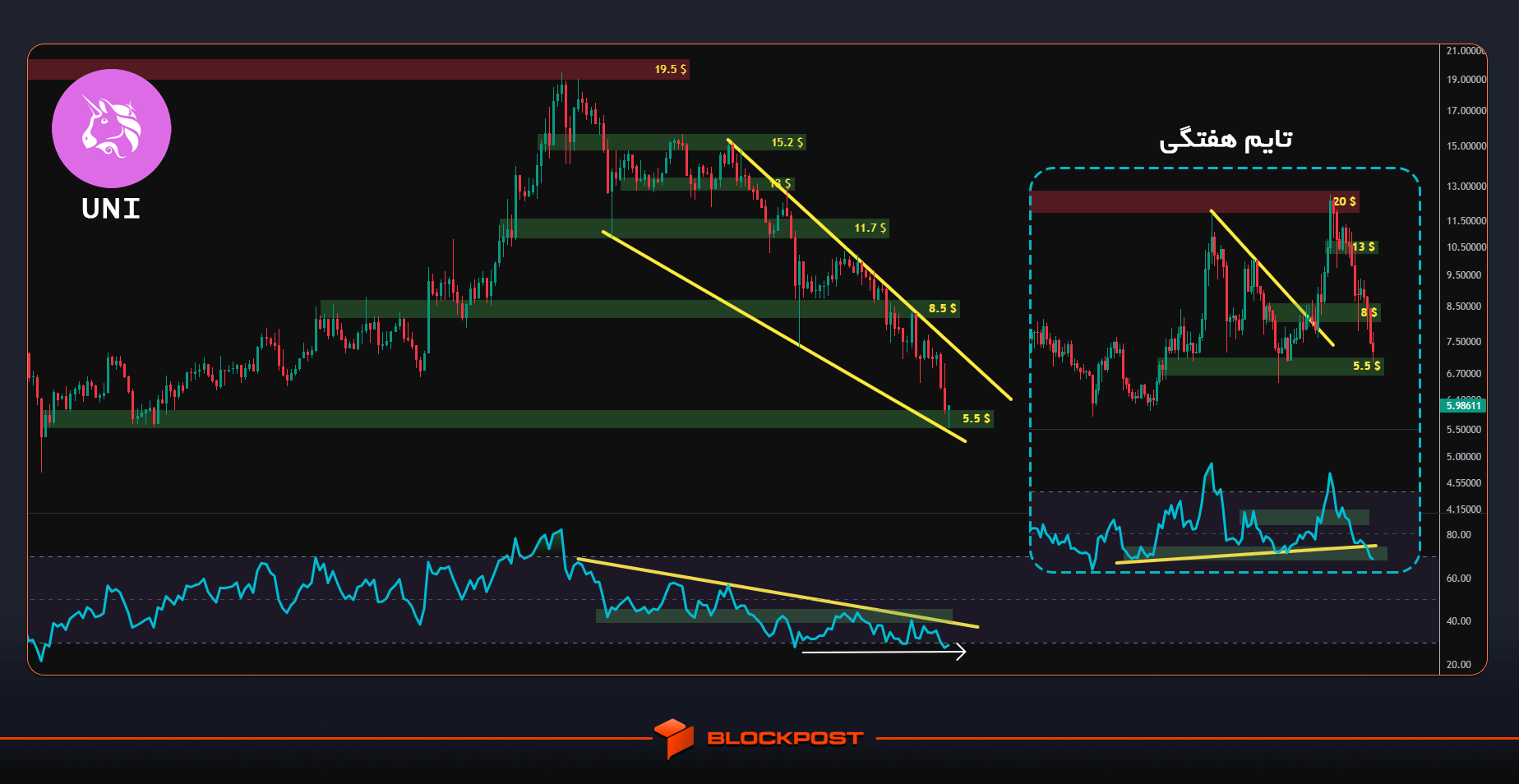Click the 5.5 $ label in weekly inset

click(x=1367, y=366)
